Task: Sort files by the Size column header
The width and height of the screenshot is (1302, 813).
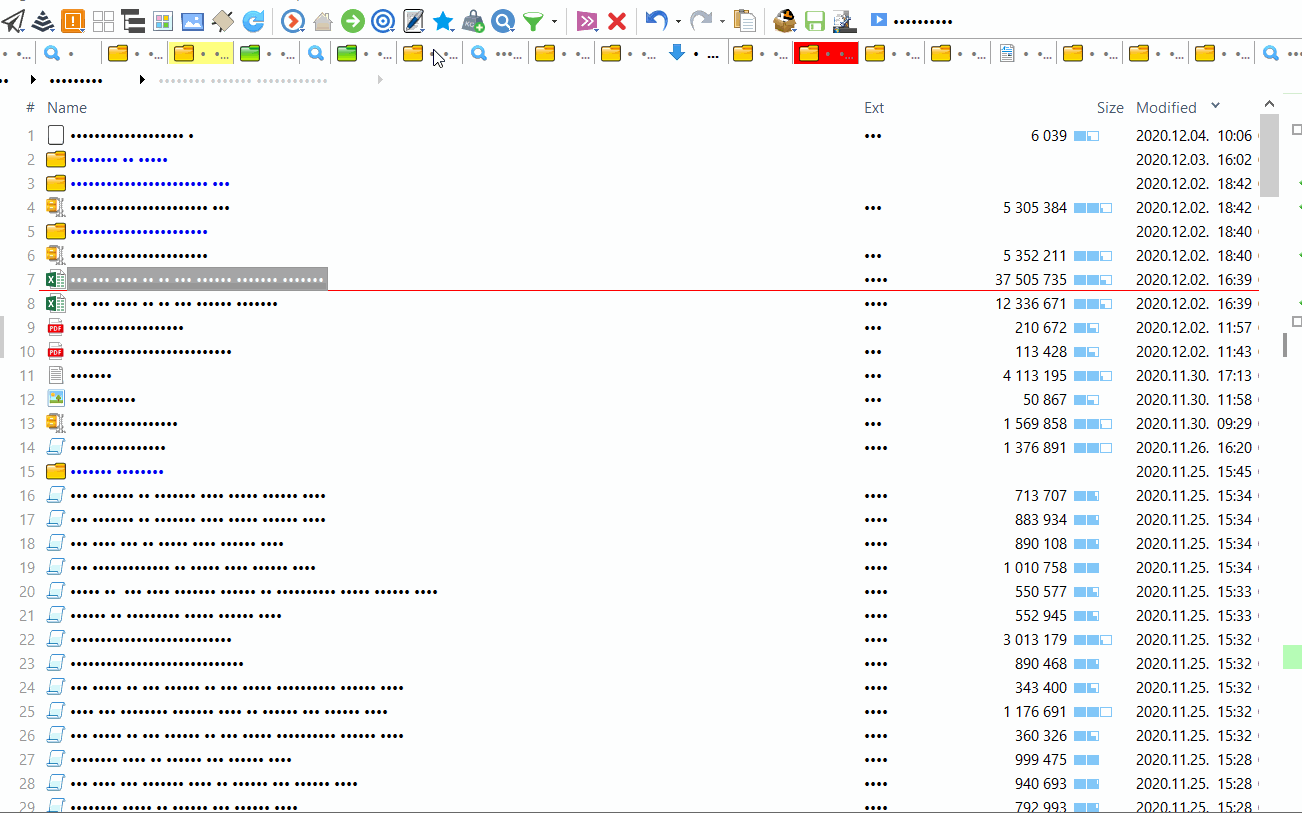Action: pyautogui.click(x=1110, y=107)
